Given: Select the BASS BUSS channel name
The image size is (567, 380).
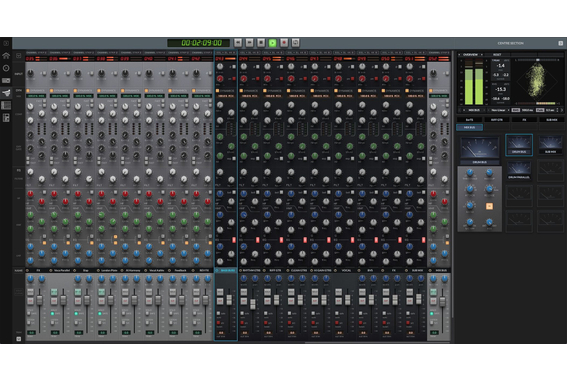Looking at the screenshot, I should (227, 270).
